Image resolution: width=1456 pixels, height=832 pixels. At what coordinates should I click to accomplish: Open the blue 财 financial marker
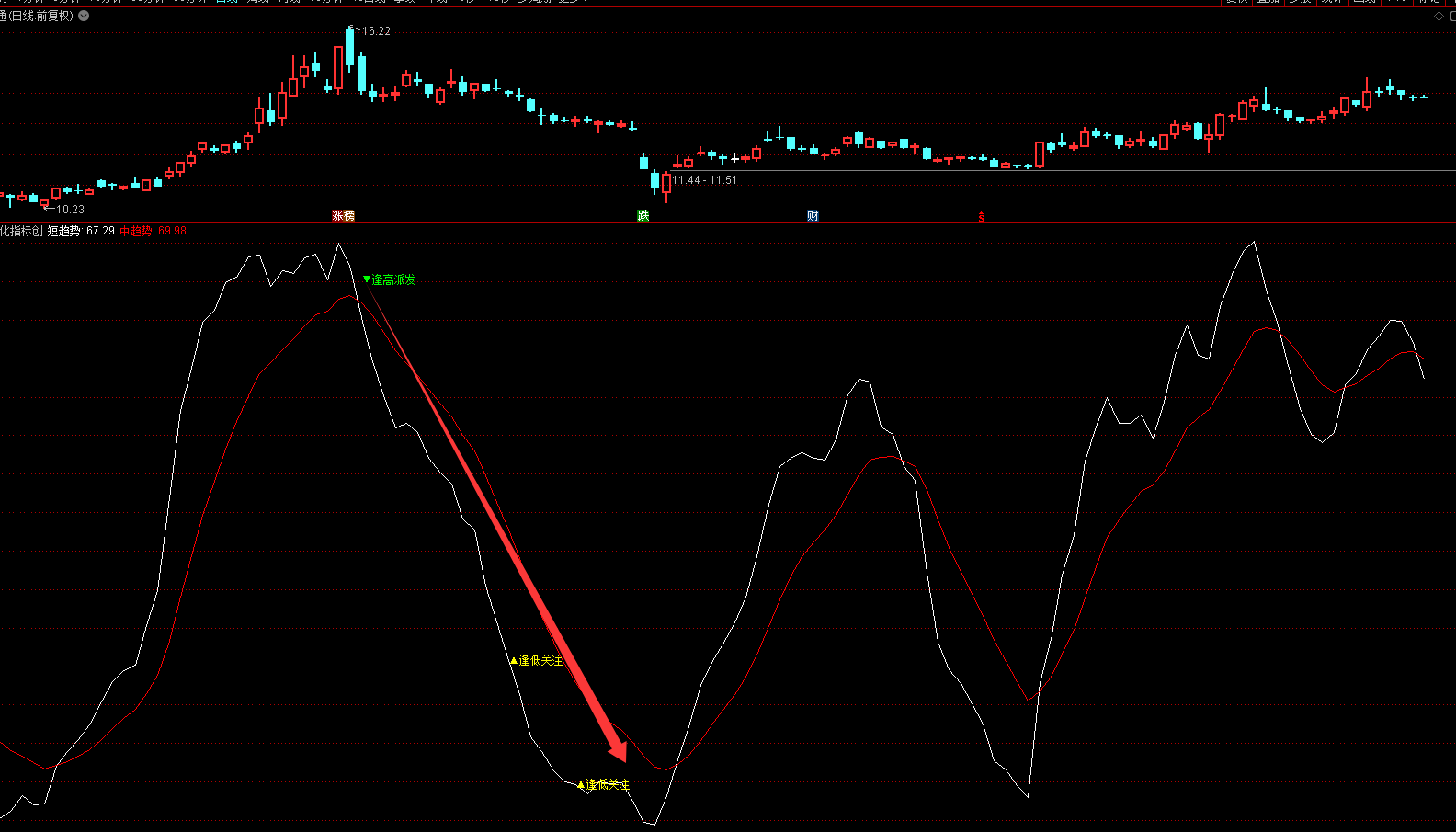tap(813, 216)
